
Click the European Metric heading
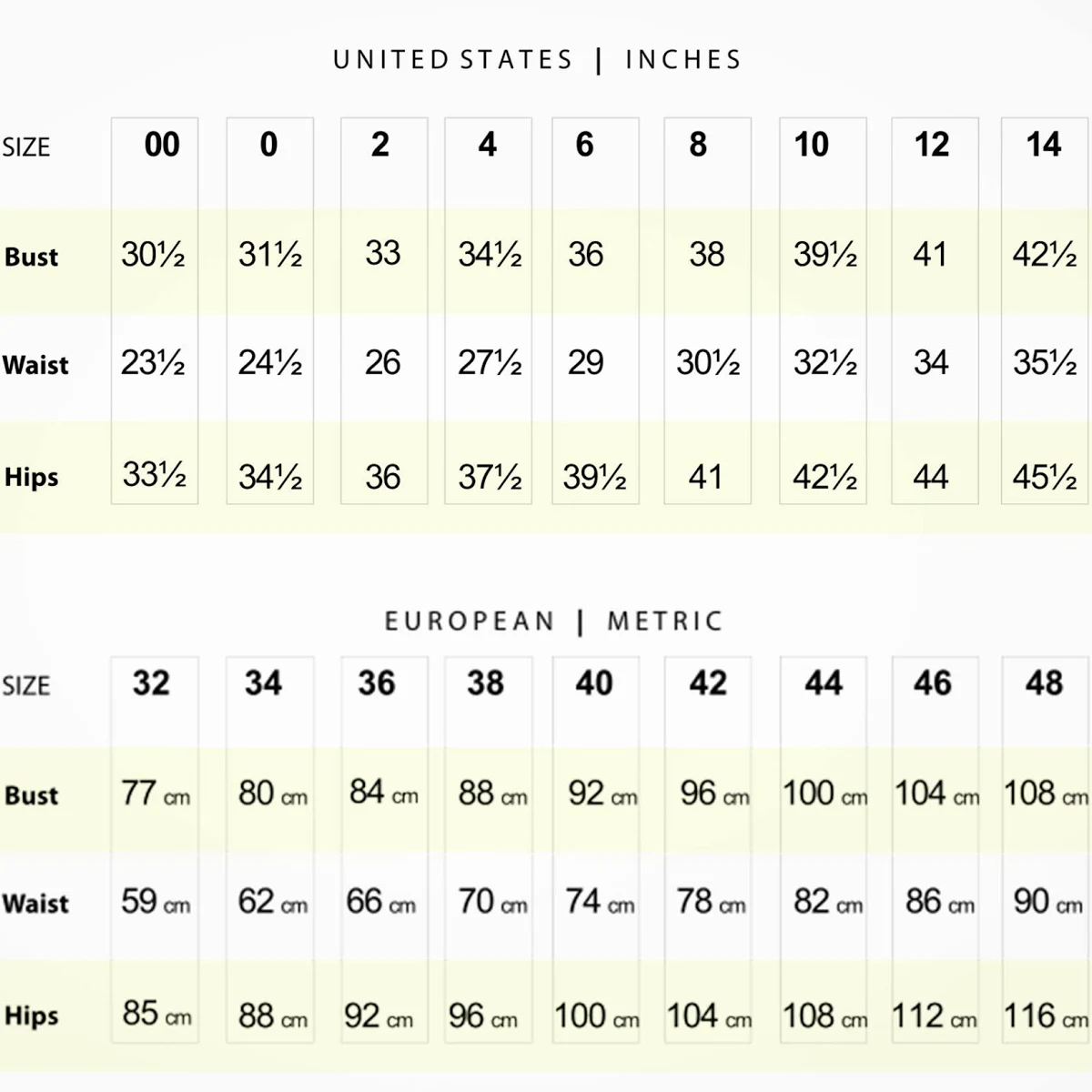click(x=552, y=622)
